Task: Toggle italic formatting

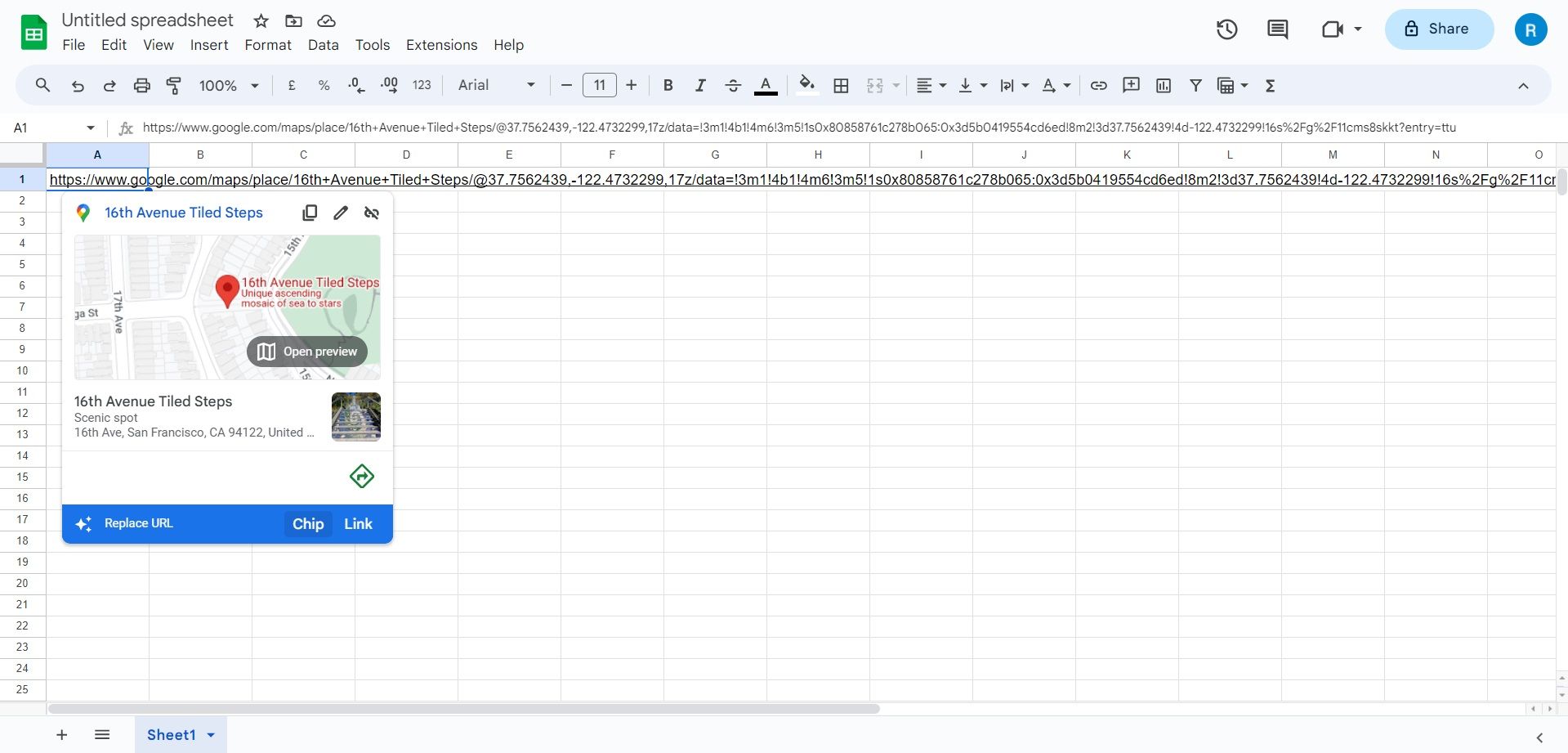Action: 700,85
